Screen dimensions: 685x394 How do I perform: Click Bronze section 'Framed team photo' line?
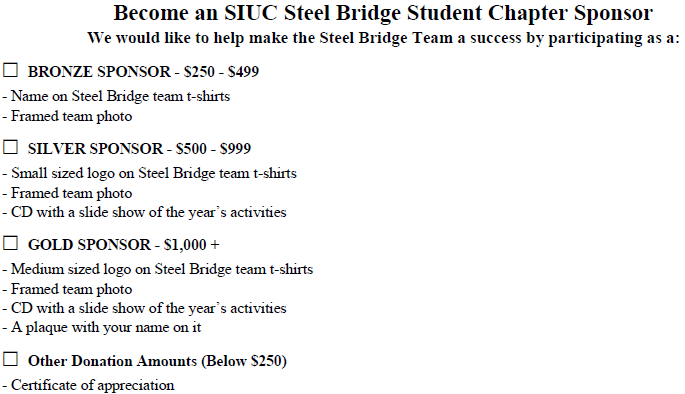(67, 116)
